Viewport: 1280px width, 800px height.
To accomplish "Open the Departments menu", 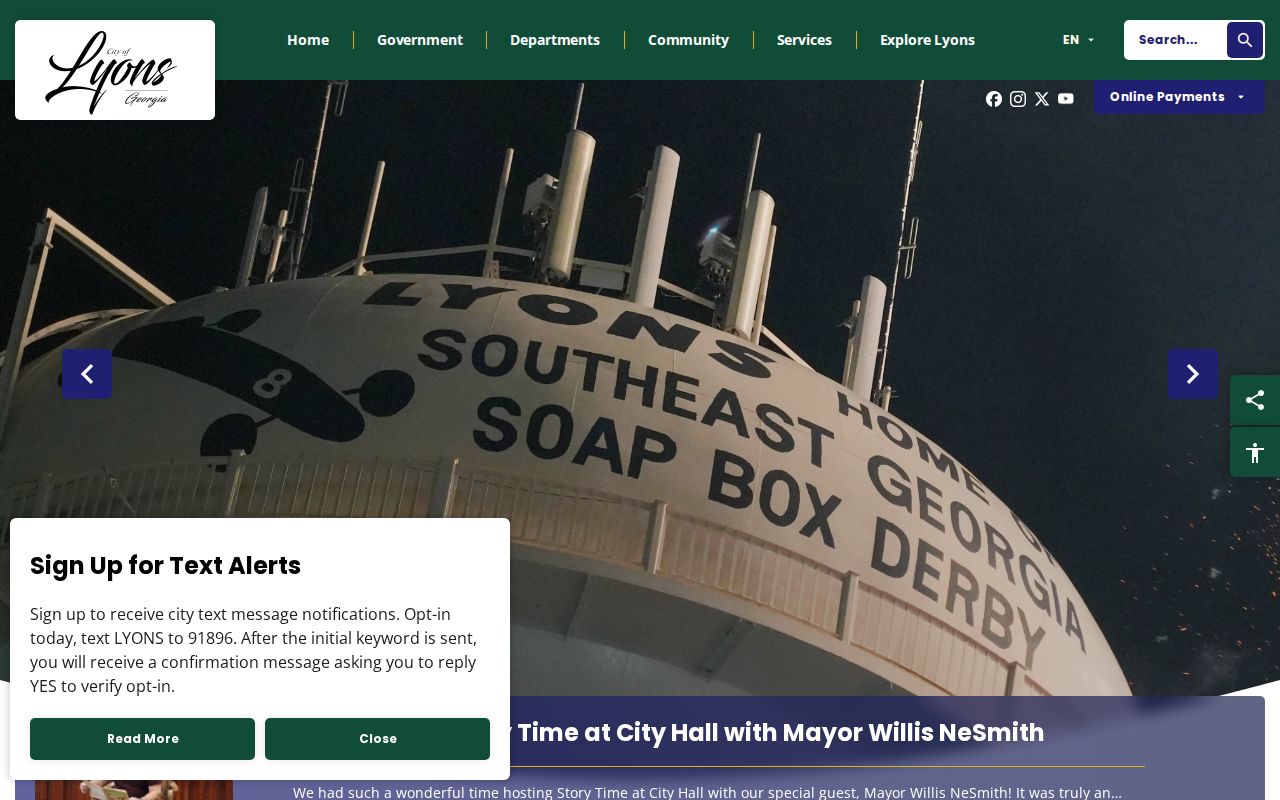I will [x=555, y=40].
